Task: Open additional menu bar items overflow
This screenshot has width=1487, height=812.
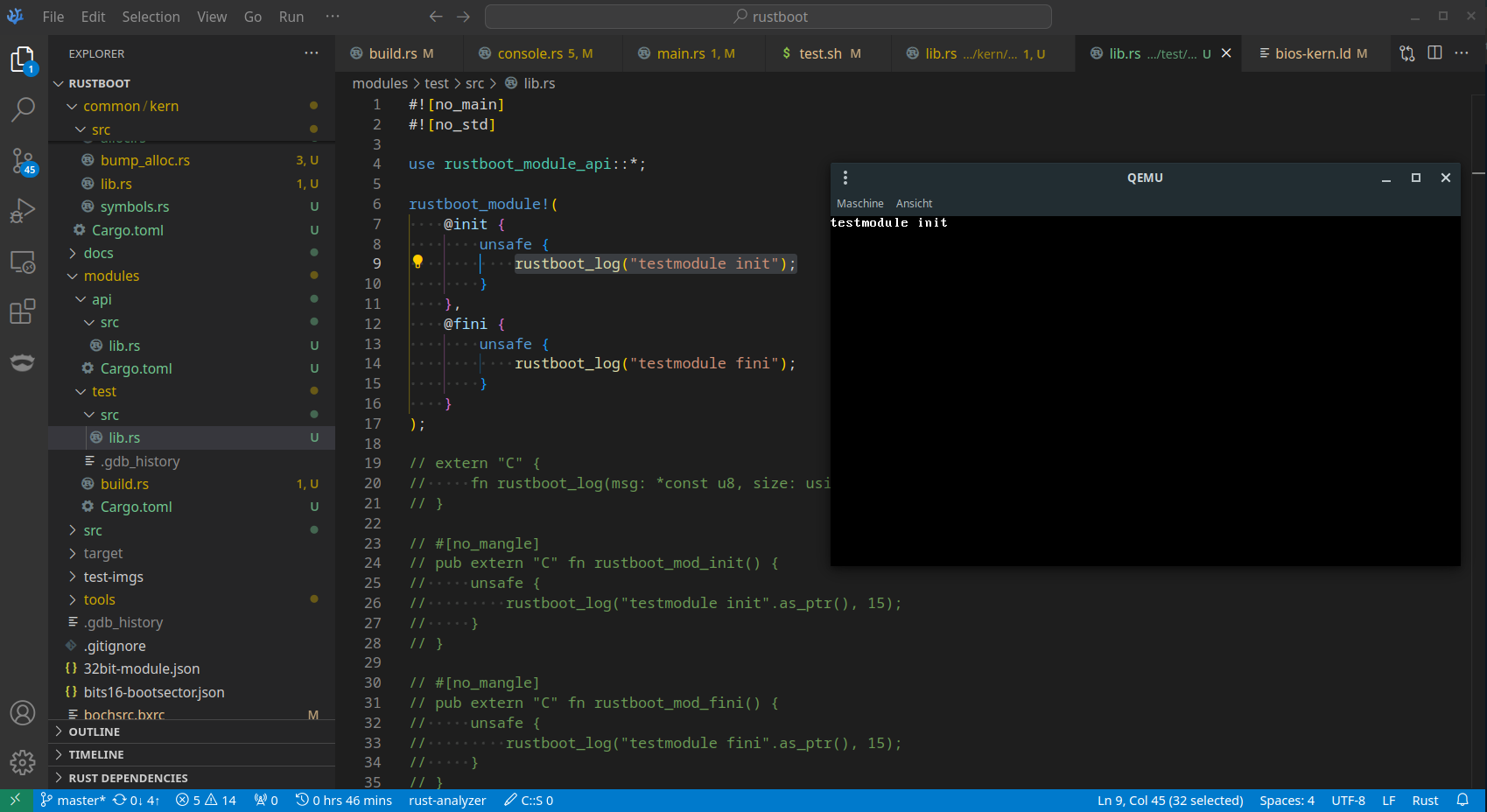Action: click(333, 17)
